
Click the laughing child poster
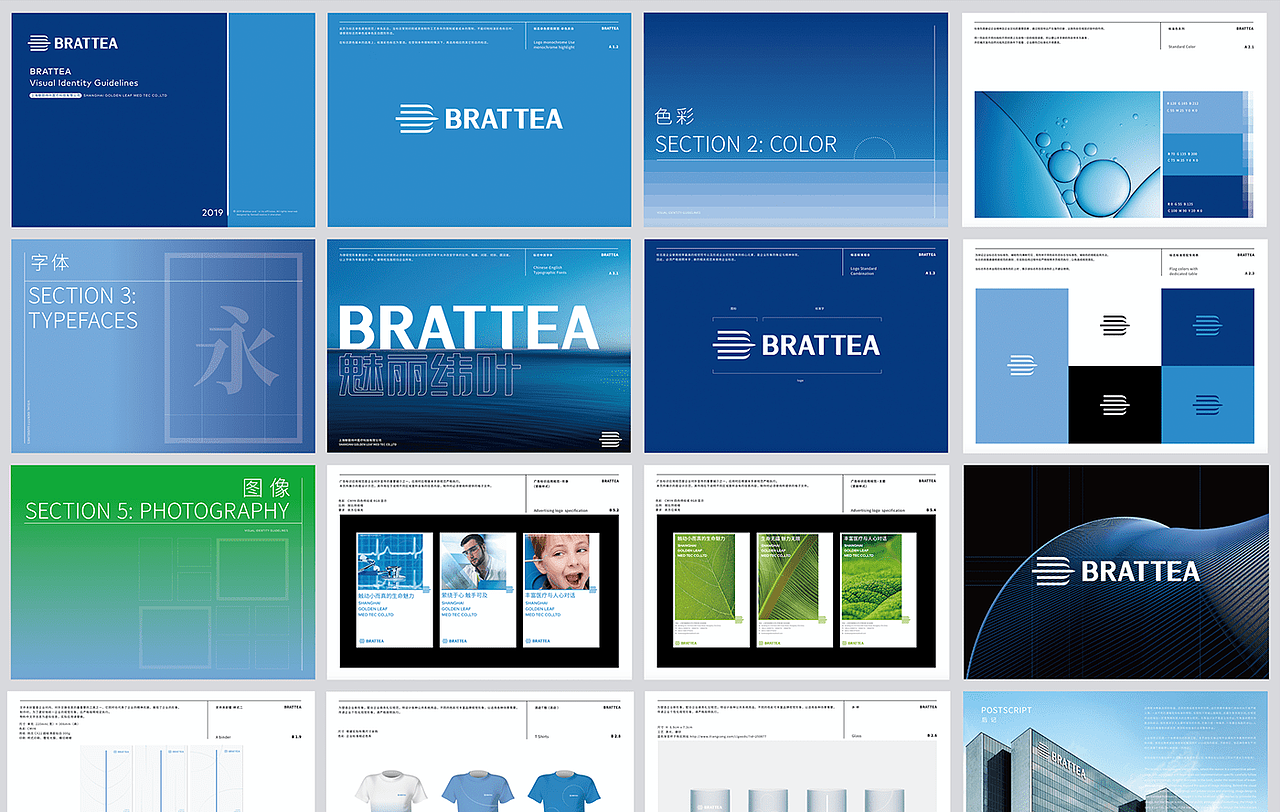562,589
